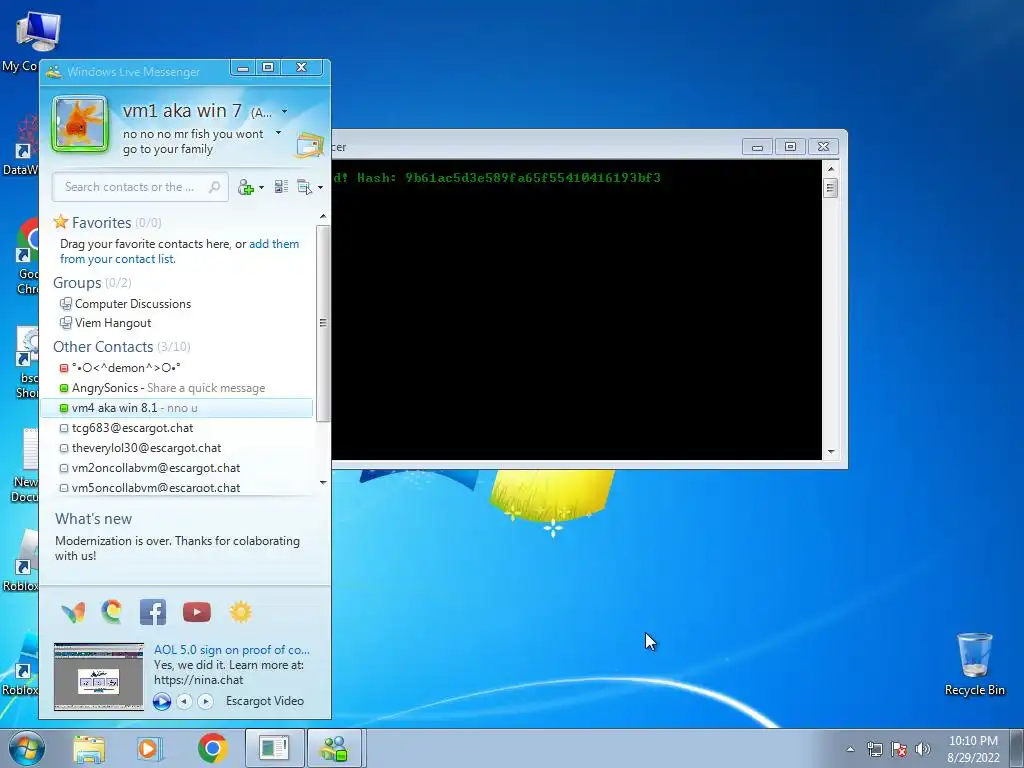
Task: Show hidden tray icons arrow
Action: coord(850,749)
